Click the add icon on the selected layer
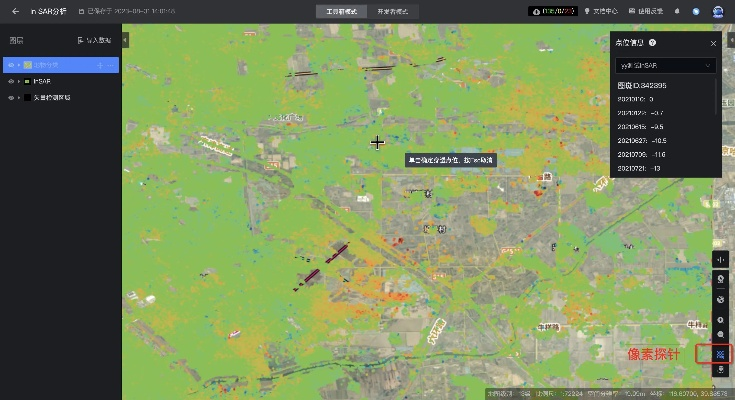This screenshot has height=400, width=735. pos(99,65)
